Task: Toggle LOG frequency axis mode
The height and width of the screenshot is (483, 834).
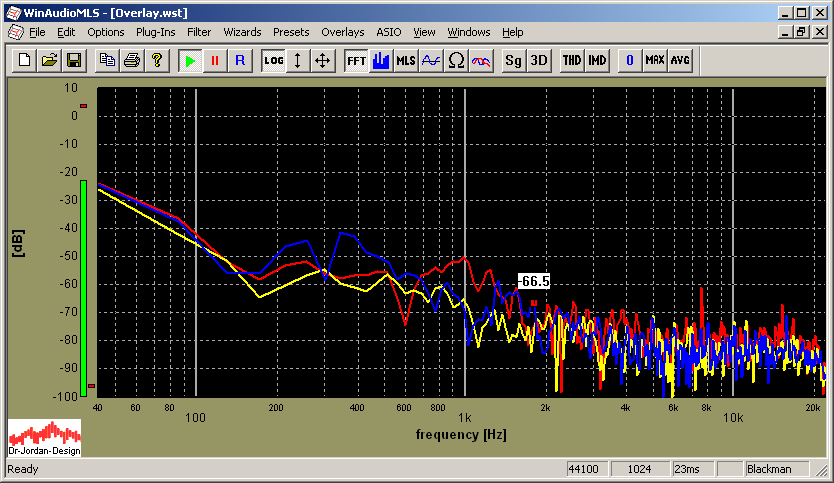Action: (x=273, y=60)
